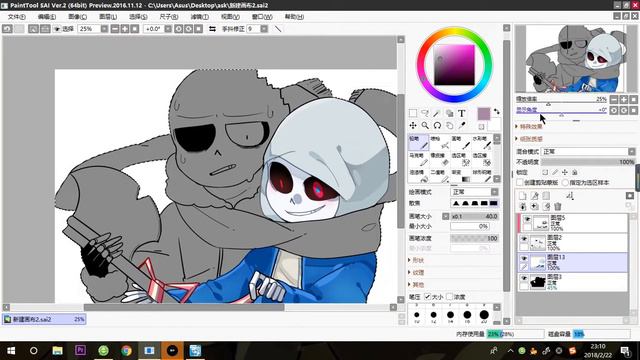Enable 创建剪贴蒙板 clipping mask checkbox
Screen dimensions: 640x360
(x=520, y=182)
